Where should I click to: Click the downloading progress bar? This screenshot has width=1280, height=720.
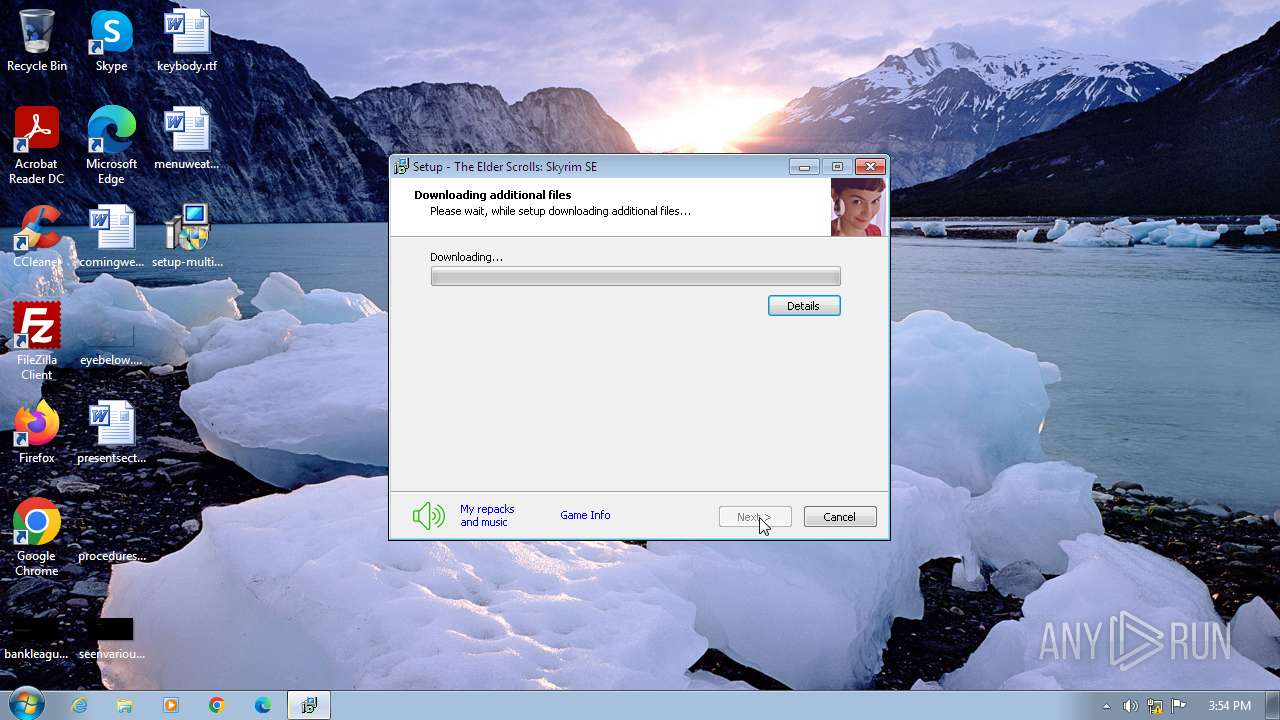636,277
